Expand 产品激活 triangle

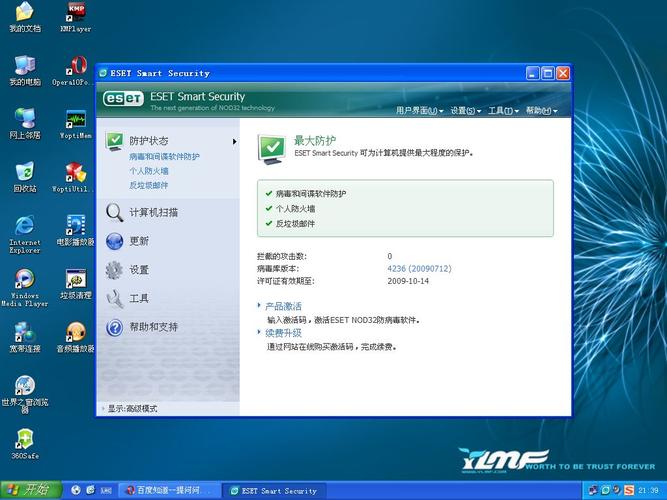[259, 305]
